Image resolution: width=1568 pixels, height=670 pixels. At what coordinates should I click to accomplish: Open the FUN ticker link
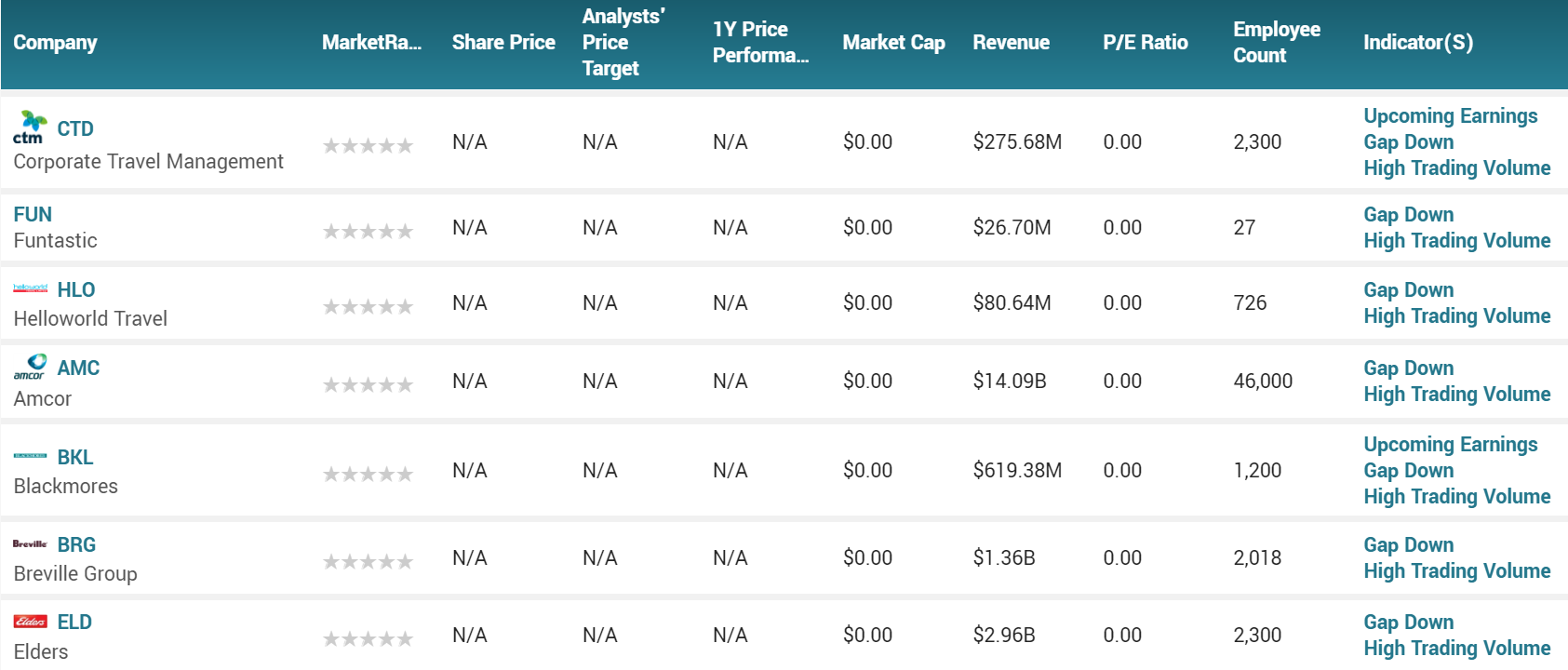33,215
